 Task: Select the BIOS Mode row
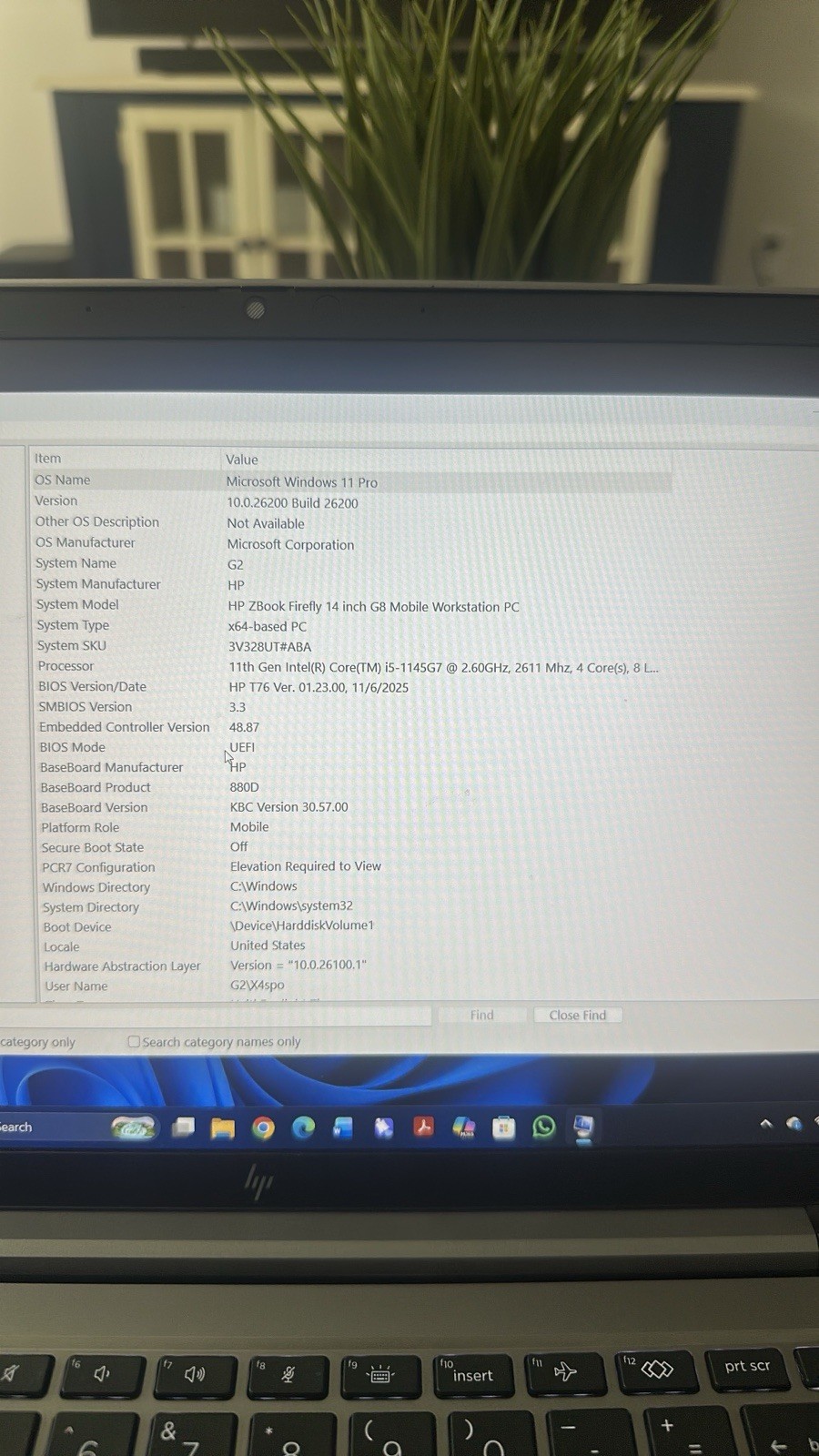pos(351,747)
